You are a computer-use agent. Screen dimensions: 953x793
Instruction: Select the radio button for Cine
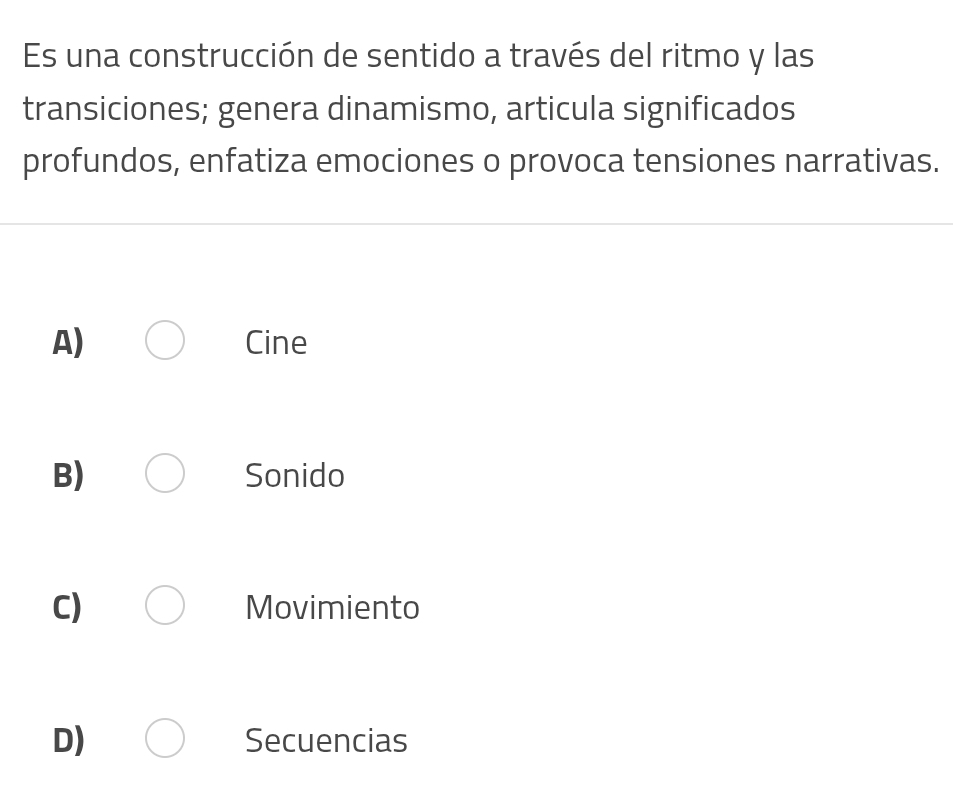tap(165, 340)
